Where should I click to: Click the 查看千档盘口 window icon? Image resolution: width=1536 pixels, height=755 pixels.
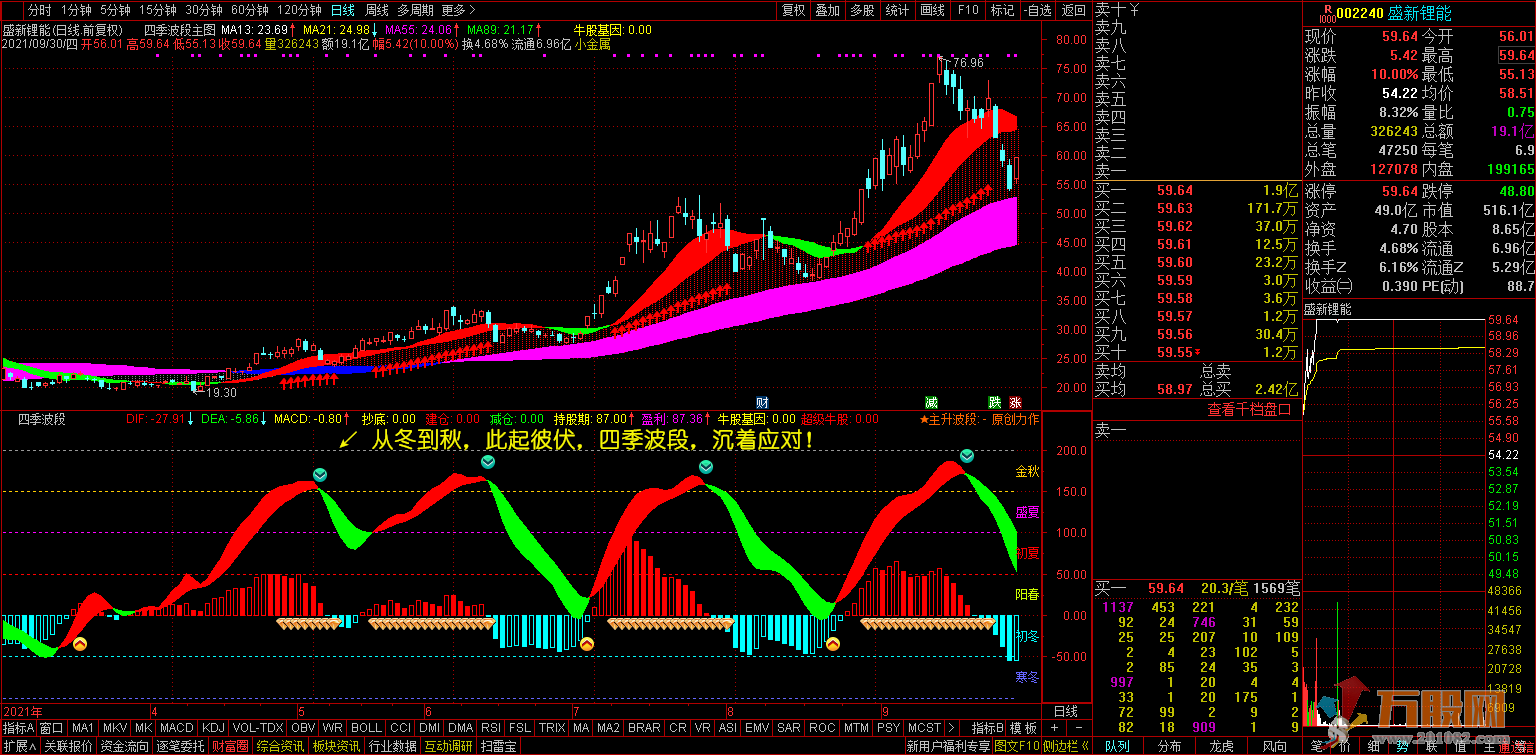1285,409
